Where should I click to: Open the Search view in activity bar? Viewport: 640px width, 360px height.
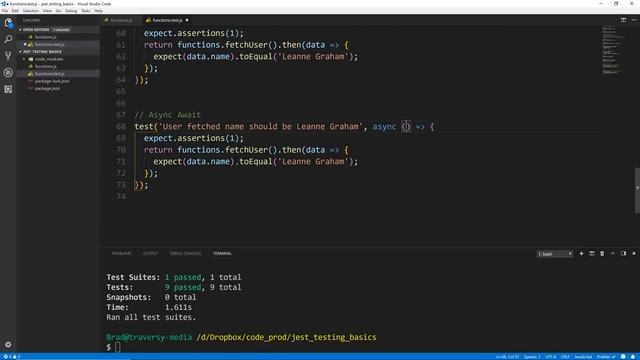[8, 39]
